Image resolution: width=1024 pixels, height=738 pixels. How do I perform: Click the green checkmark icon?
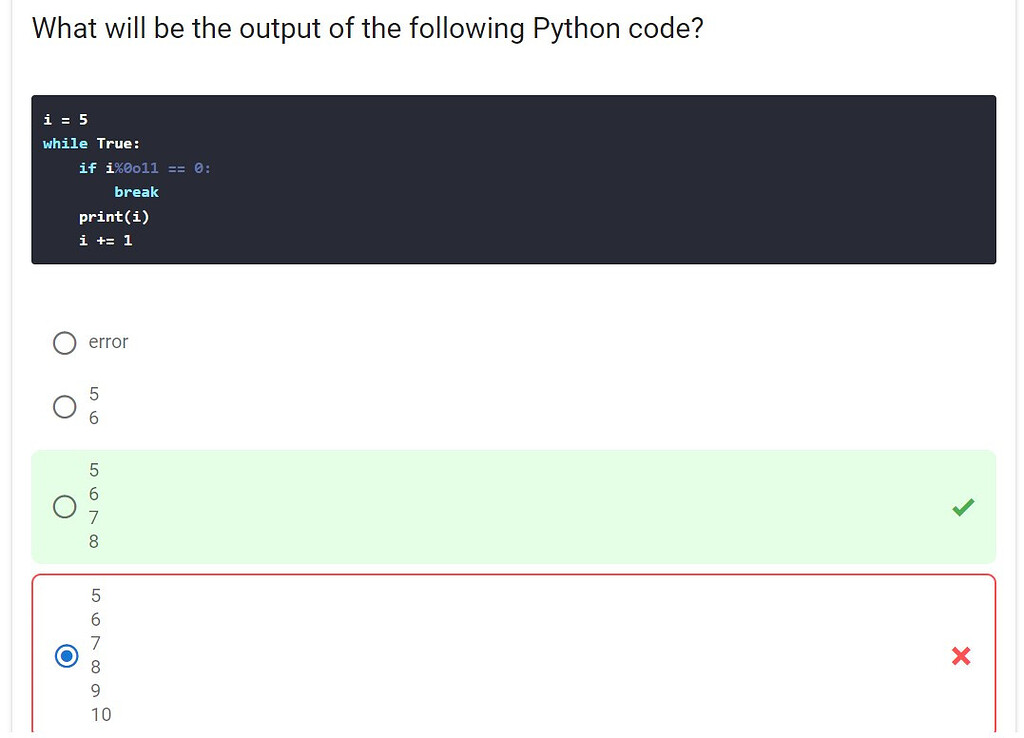click(962, 508)
